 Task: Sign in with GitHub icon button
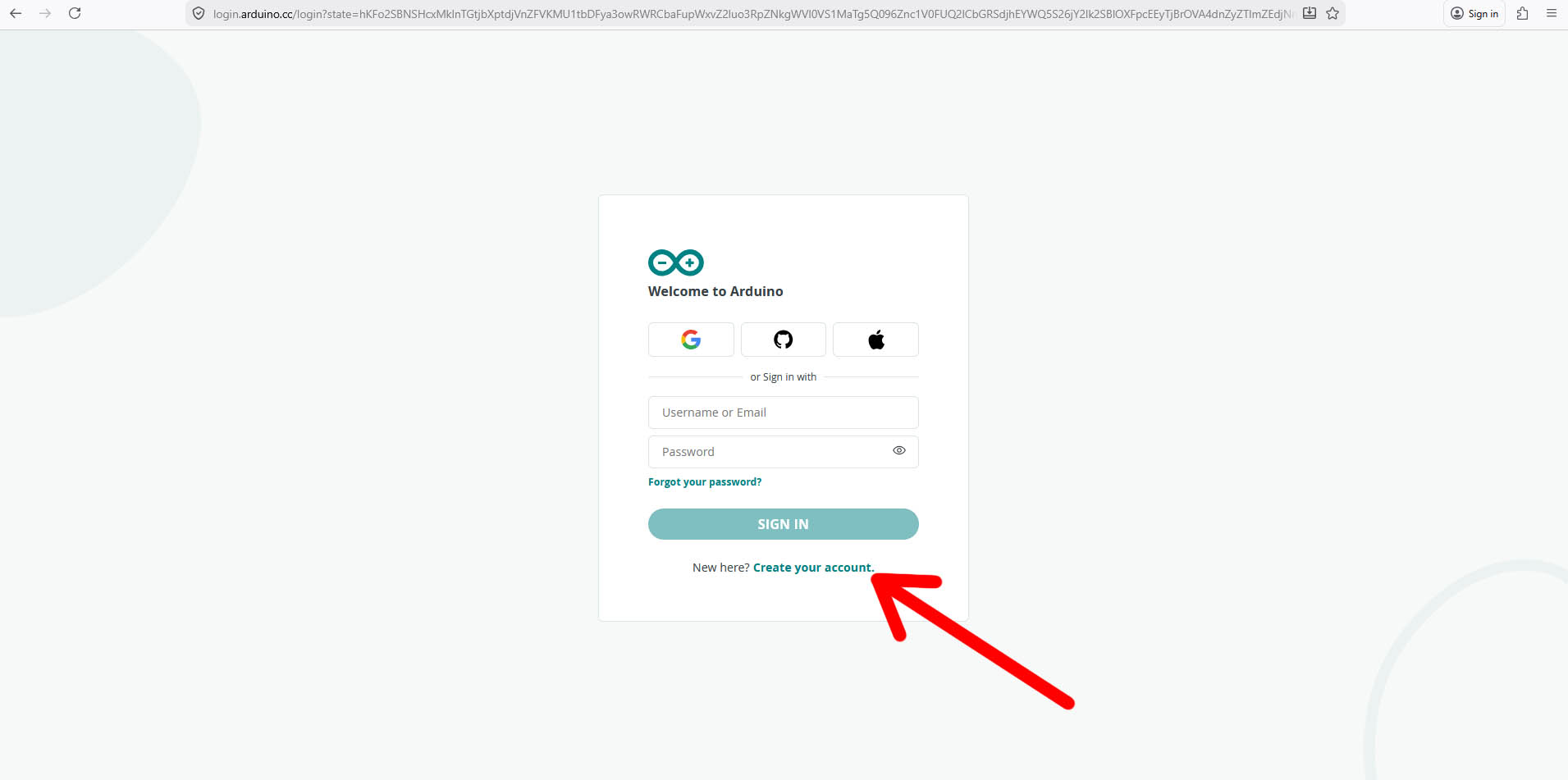(784, 340)
